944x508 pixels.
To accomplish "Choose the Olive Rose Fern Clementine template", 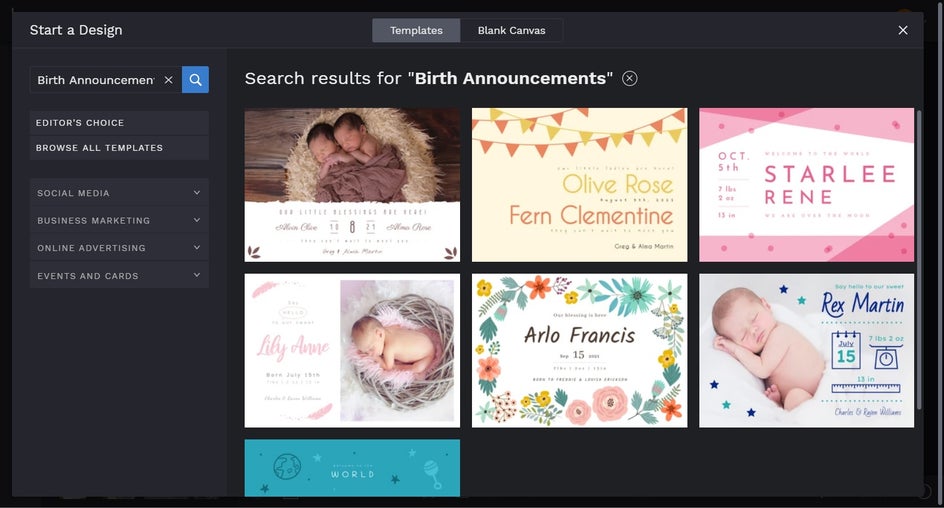I will 579,185.
